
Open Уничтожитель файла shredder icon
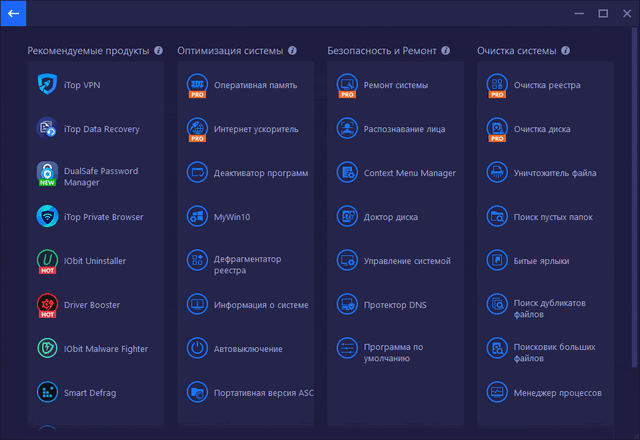[497, 172]
